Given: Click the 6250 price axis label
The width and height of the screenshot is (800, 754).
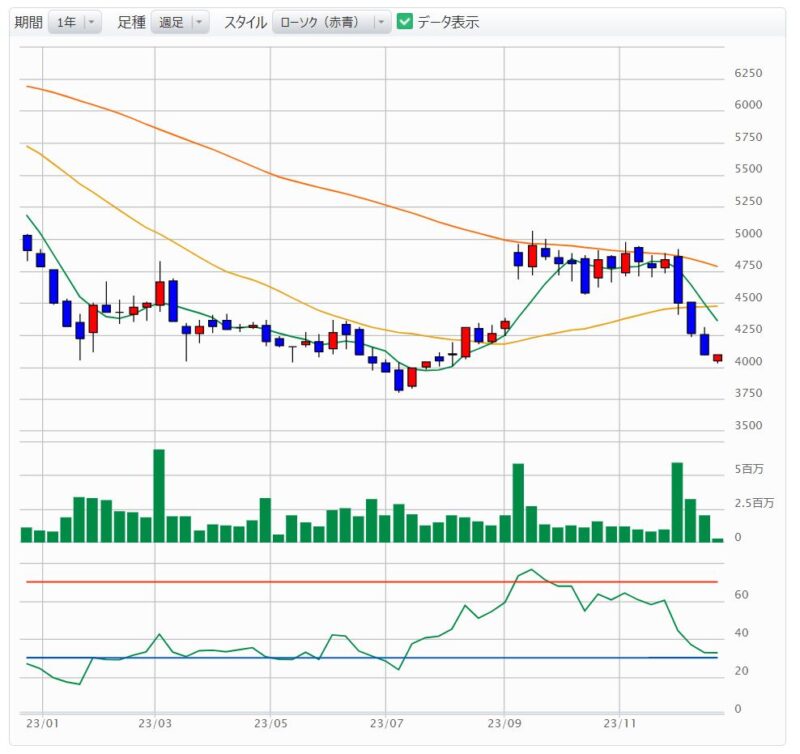Looking at the screenshot, I should (x=748, y=73).
